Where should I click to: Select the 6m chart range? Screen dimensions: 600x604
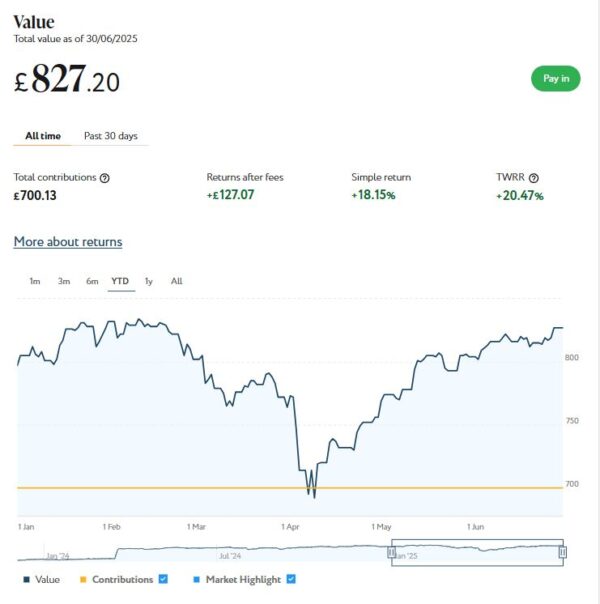point(92,281)
